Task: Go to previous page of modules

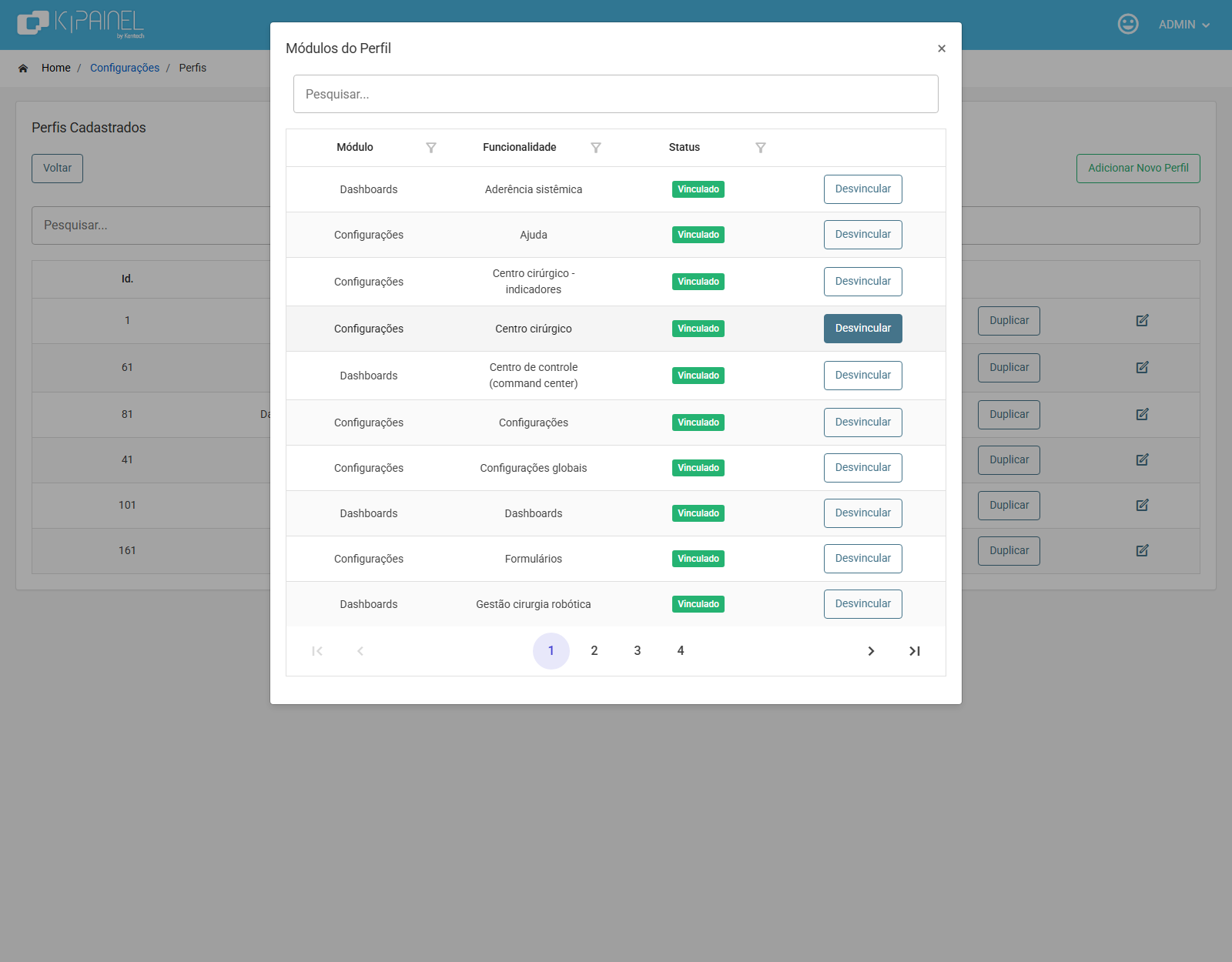Action: (x=360, y=651)
